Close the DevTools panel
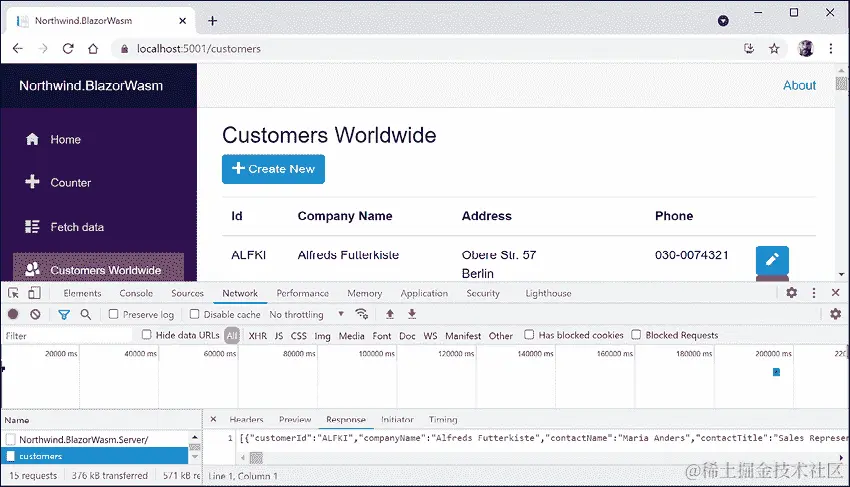This screenshot has width=850, height=487. click(x=835, y=293)
